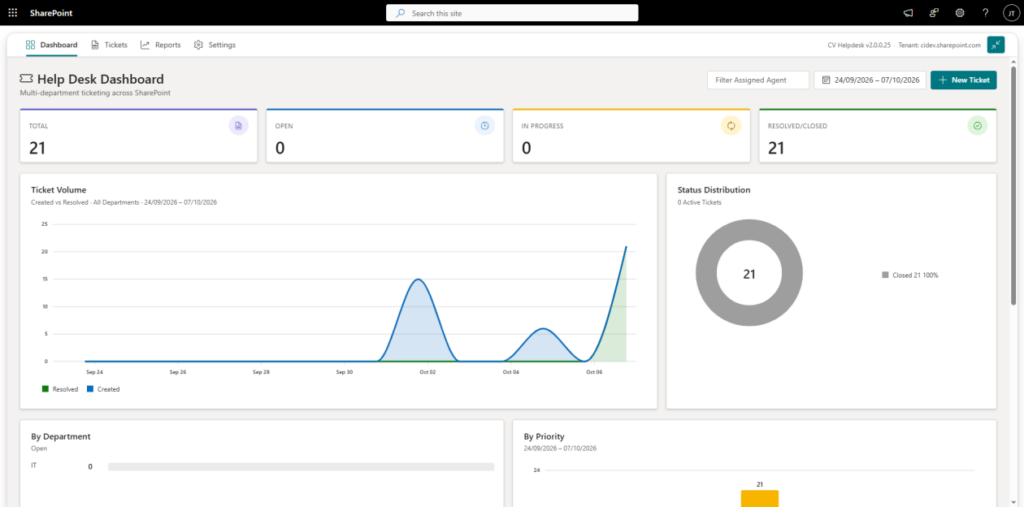Toggle the collapse fullscreen arrows button
Screen dimensions: 1024x507
click(996, 44)
